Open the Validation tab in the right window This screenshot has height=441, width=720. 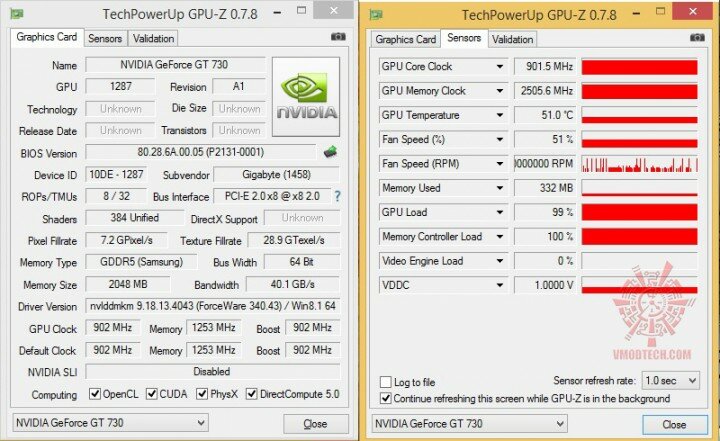(512, 40)
